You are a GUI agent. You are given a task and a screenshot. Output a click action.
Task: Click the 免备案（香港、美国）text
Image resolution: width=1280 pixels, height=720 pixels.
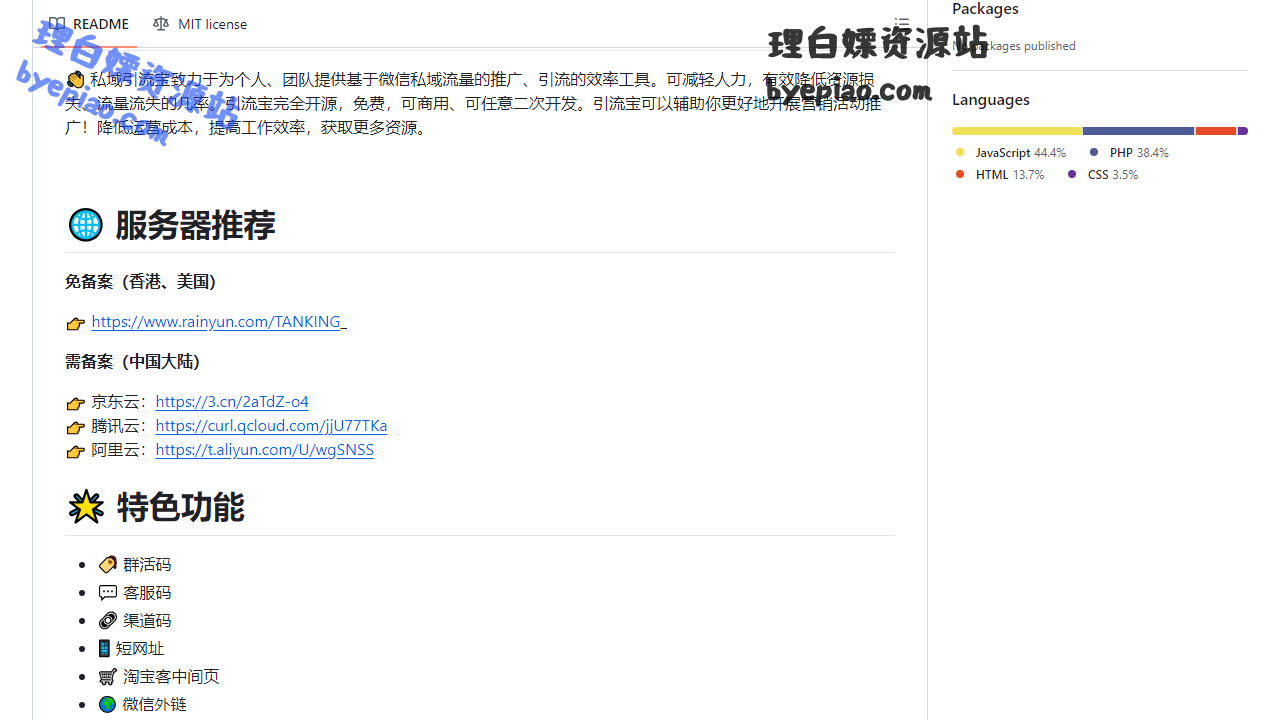pyautogui.click(x=141, y=282)
